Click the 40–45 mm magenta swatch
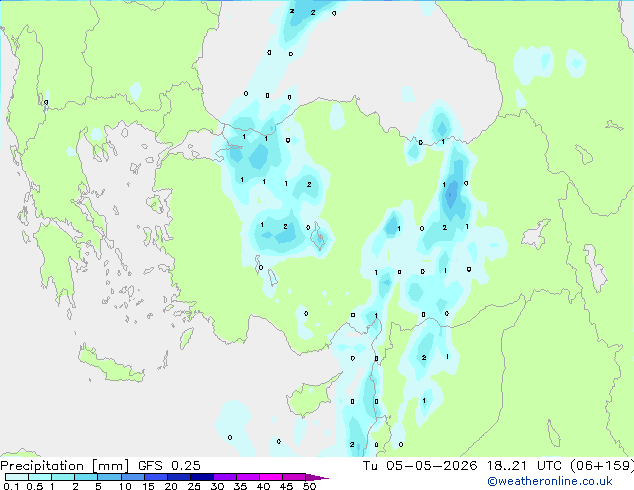The width and height of the screenshot is (634, 490). click(x=271, y=477)
